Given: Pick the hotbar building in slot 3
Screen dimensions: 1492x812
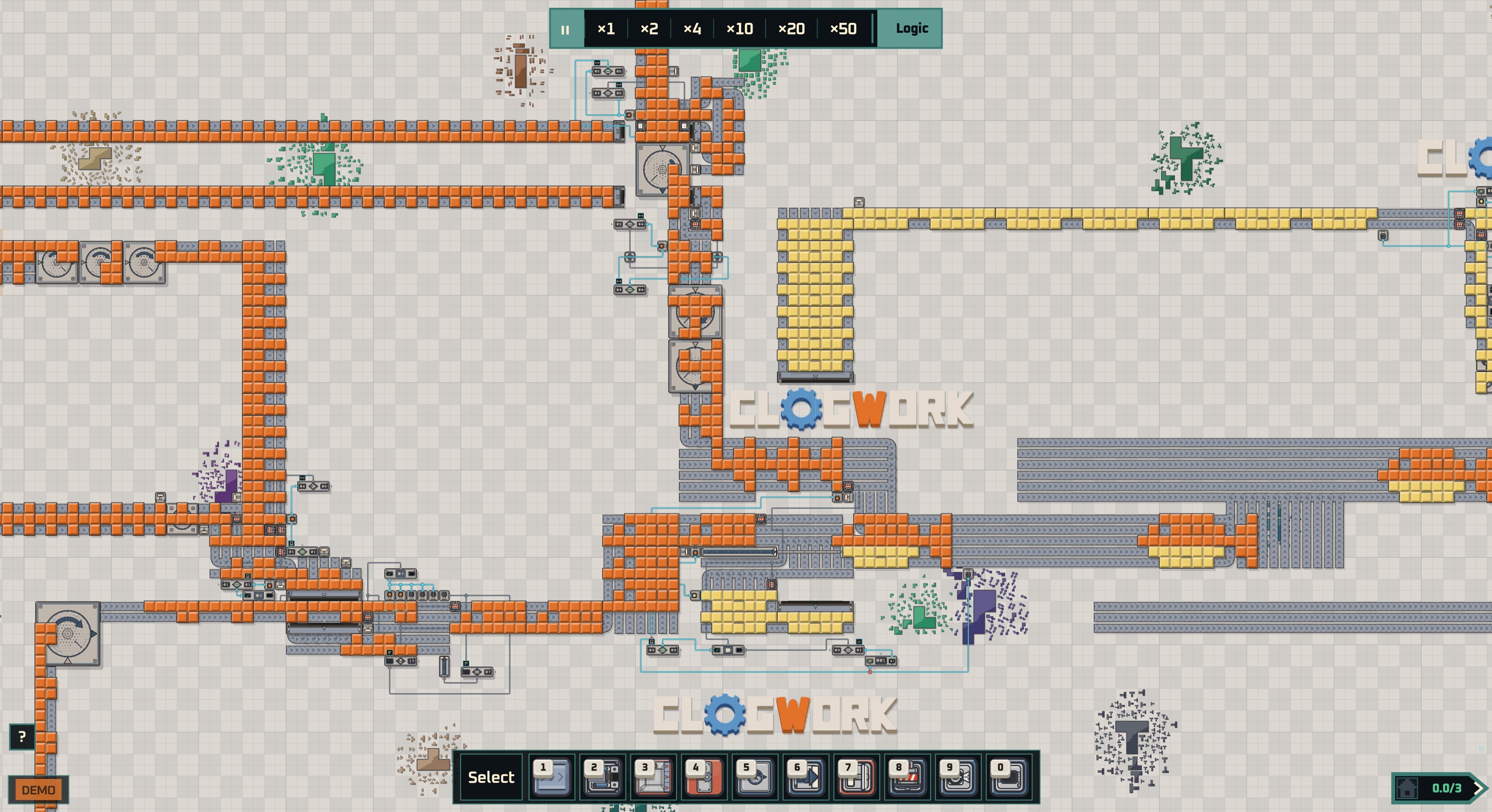Looking at the screenshot, I should pyautogui.click(x=653, y=777).
